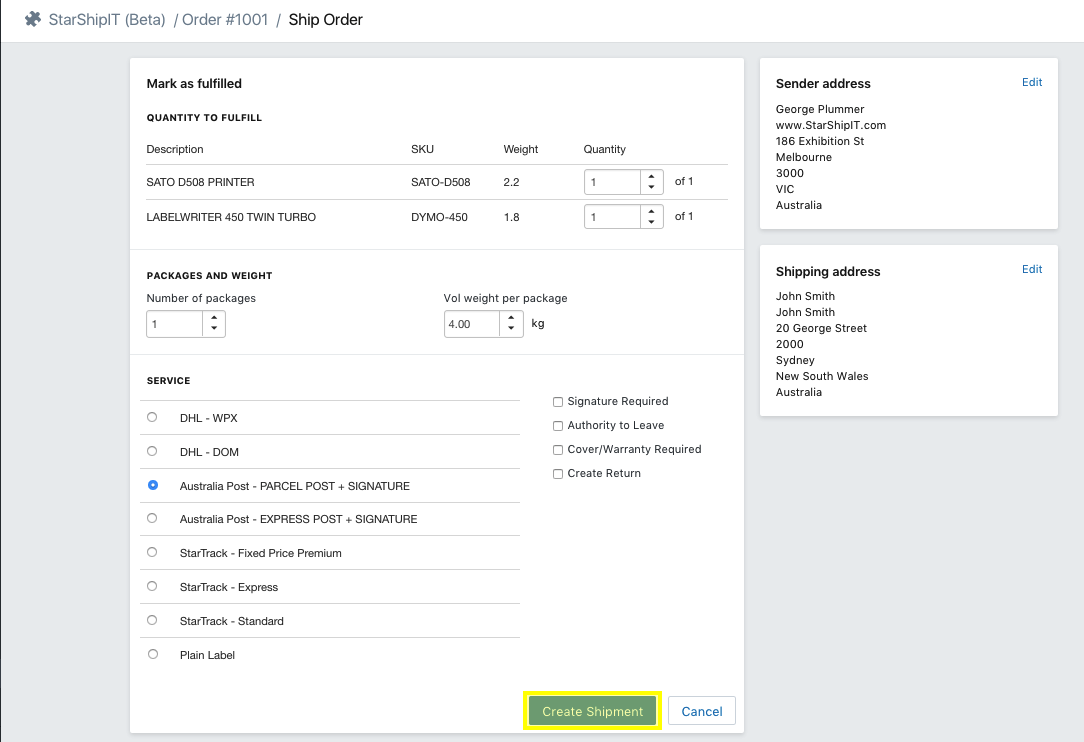The width and height of the screenshot is (1084, 742).
Task: Focus the Number of packages field
Action: tap(175, 324)
